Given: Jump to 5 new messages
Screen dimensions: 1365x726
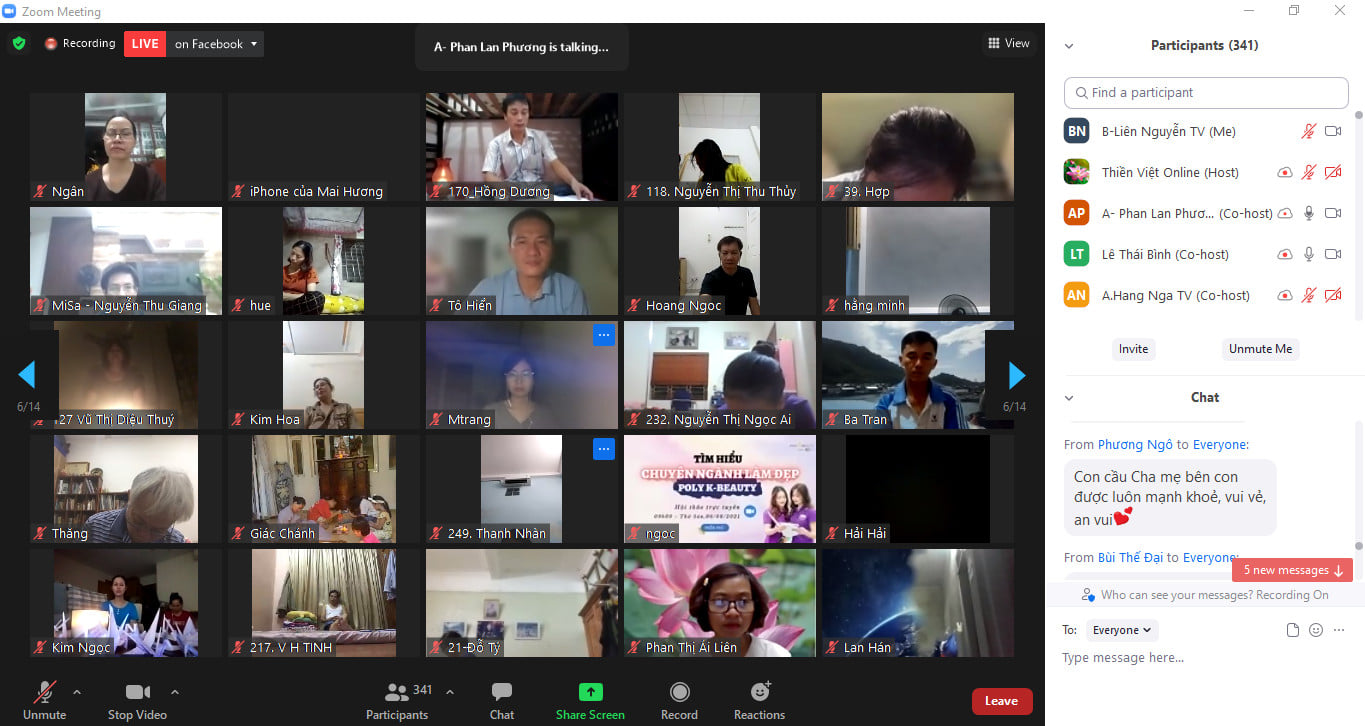Looking at the screenshot, I should click(1292, 570).
